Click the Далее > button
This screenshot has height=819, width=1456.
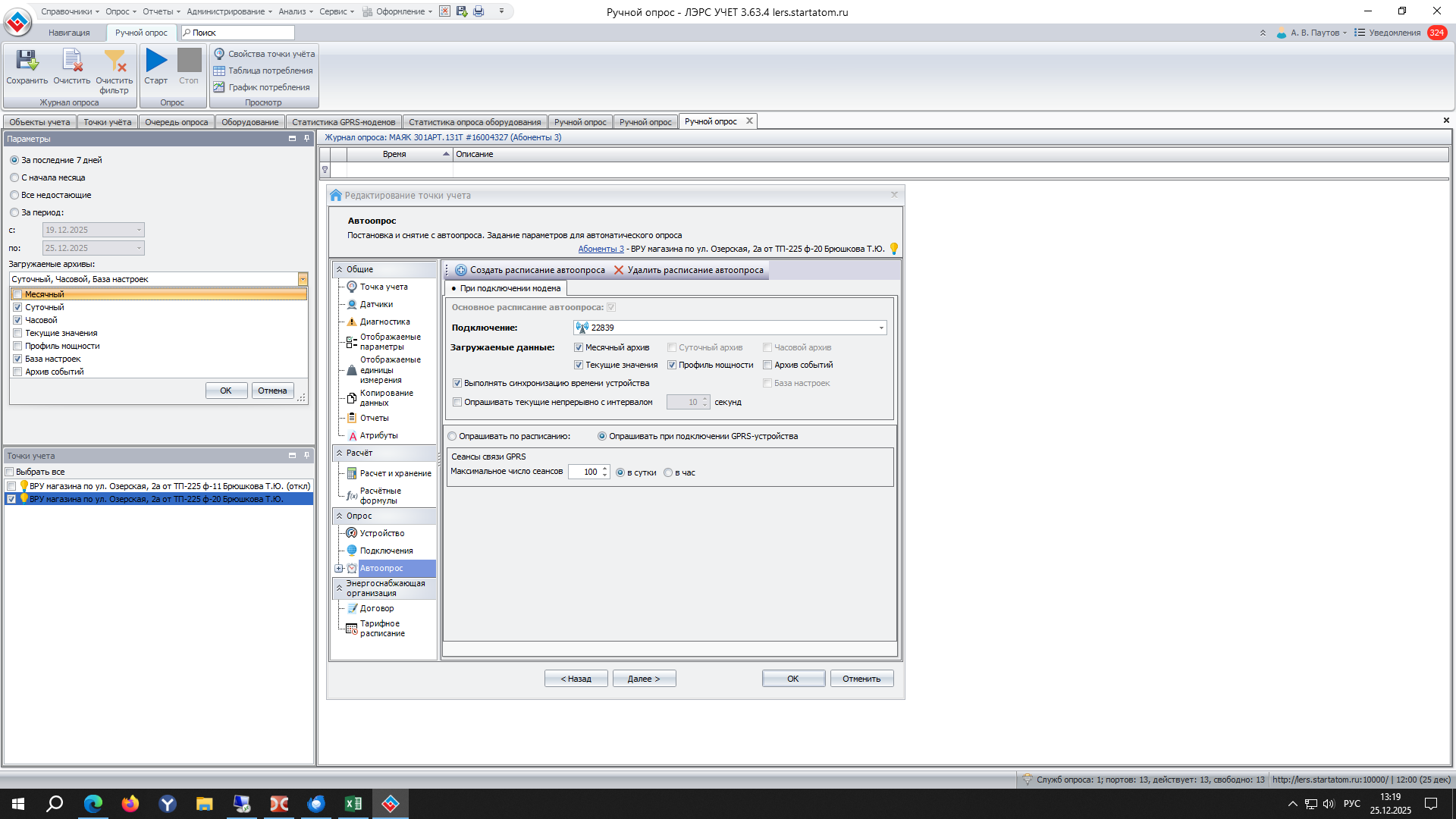[644, 679]
